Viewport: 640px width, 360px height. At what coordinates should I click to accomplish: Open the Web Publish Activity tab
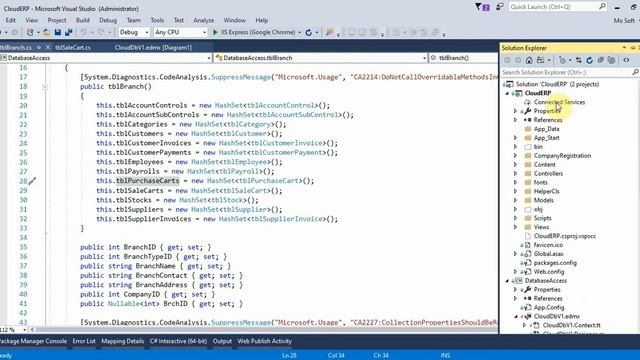click(264, 341)
